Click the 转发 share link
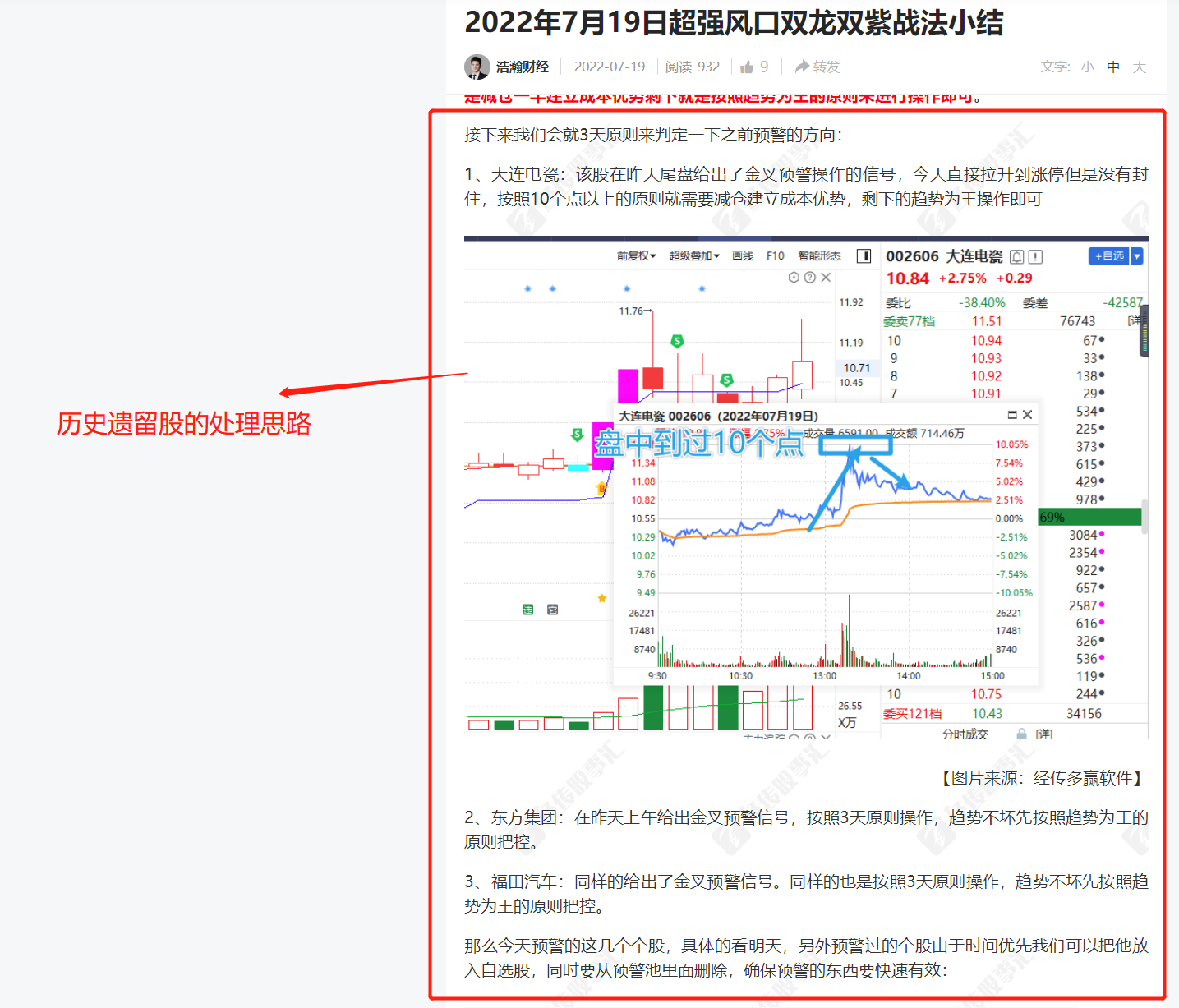The image size is (1179, 1008). [x=817, y=67]
